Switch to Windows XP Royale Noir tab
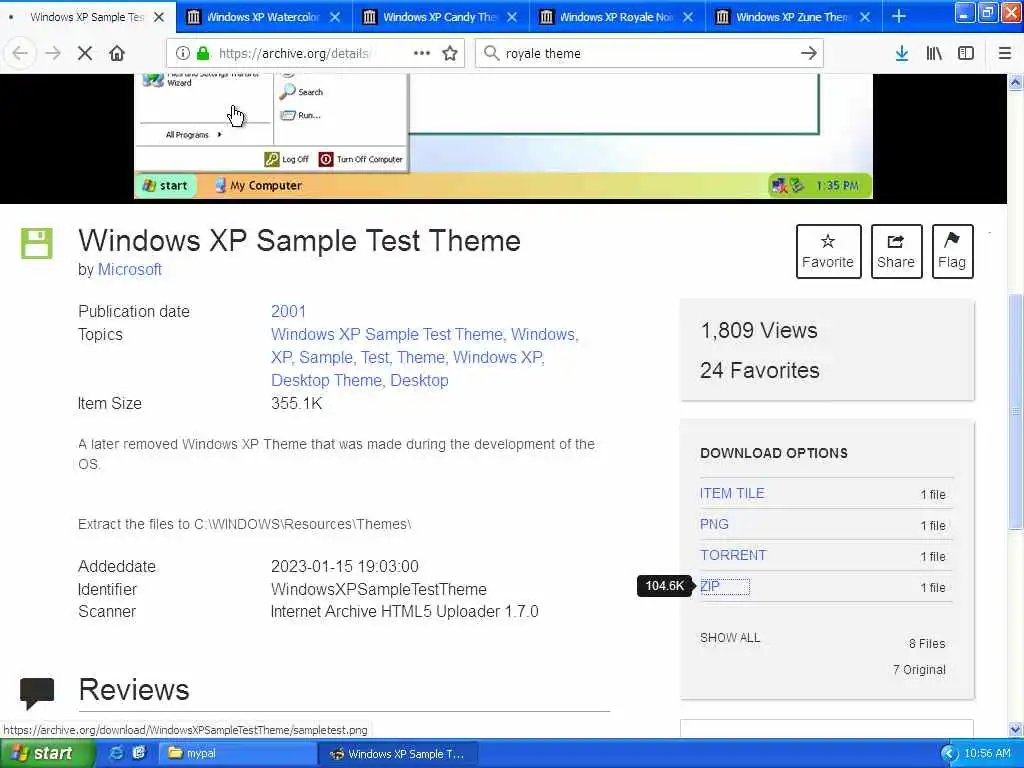The width and height of the screenshot is (1024, 768). click(x=617, y=17)
